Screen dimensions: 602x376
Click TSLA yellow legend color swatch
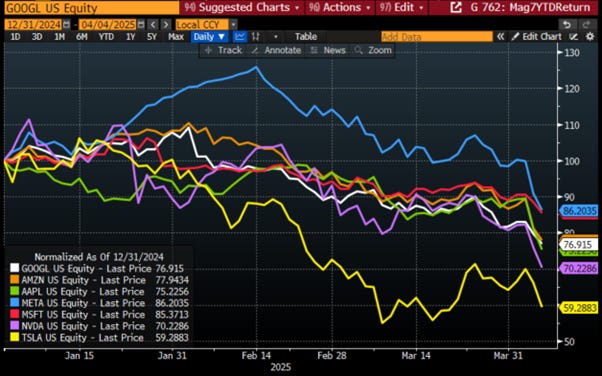point(14,337)
